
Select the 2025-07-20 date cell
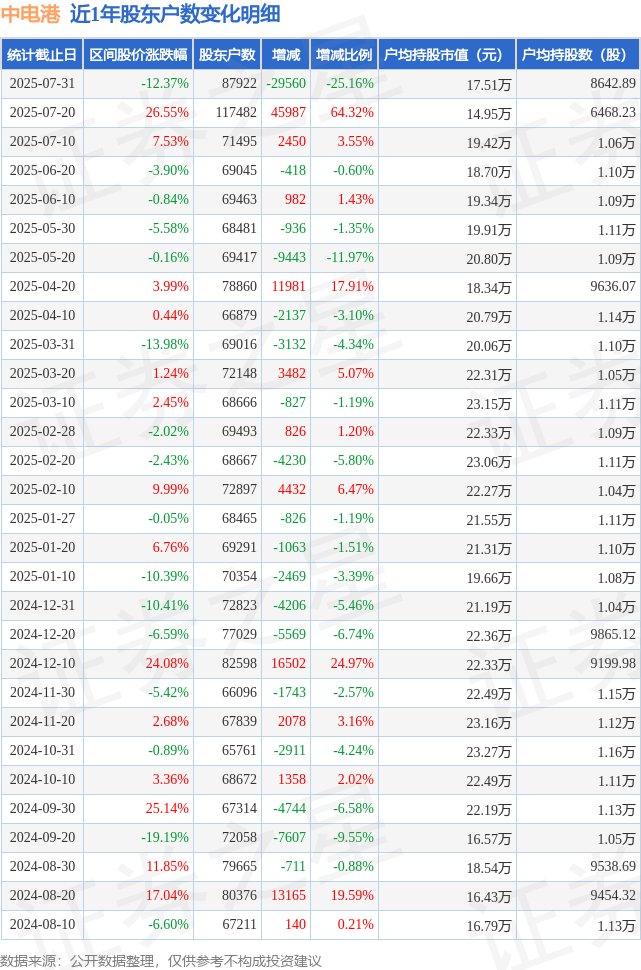click(42, 113)
